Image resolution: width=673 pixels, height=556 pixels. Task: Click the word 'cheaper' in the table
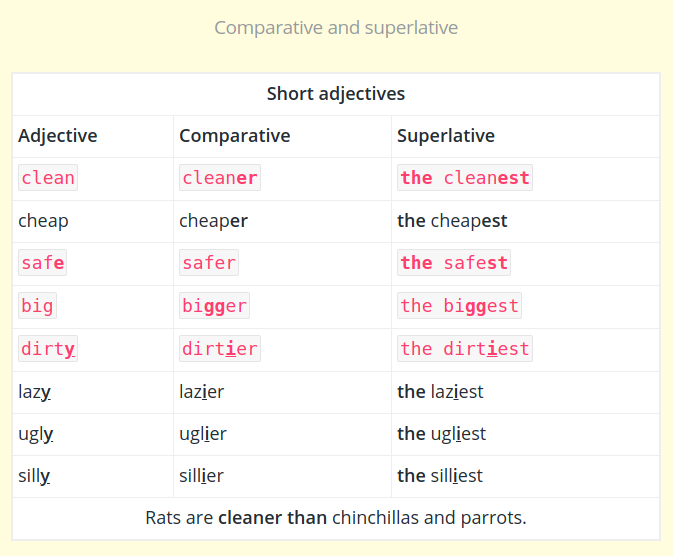pos(213,221)
